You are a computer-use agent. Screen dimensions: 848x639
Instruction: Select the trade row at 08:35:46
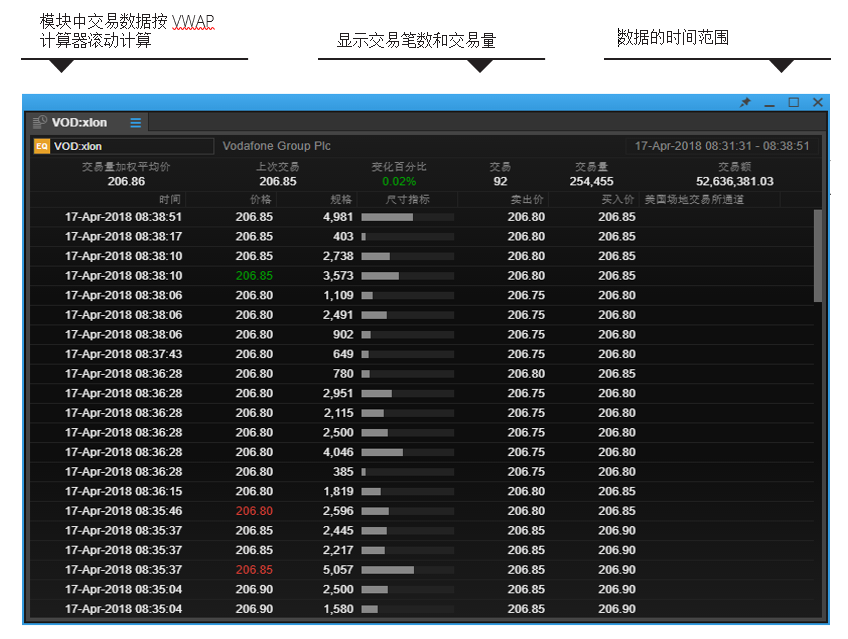click(422, 511)
